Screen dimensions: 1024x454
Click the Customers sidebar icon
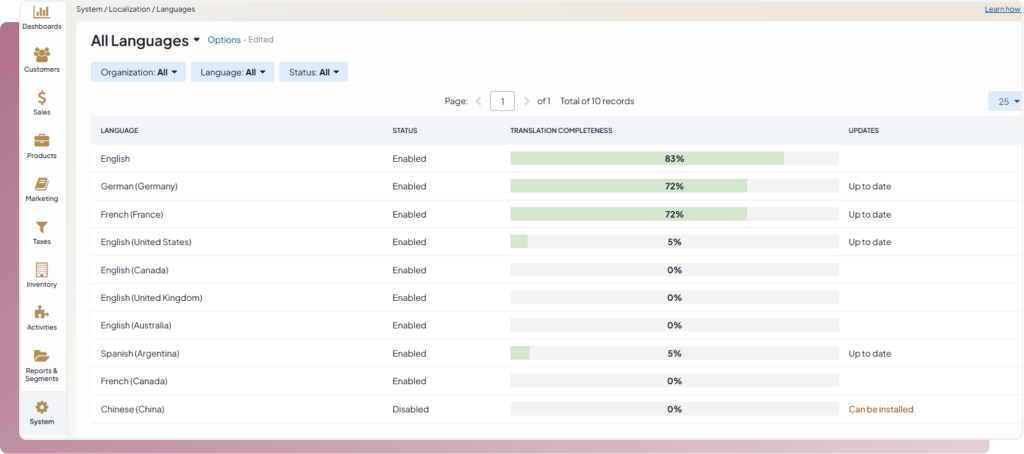pos(42,55)
